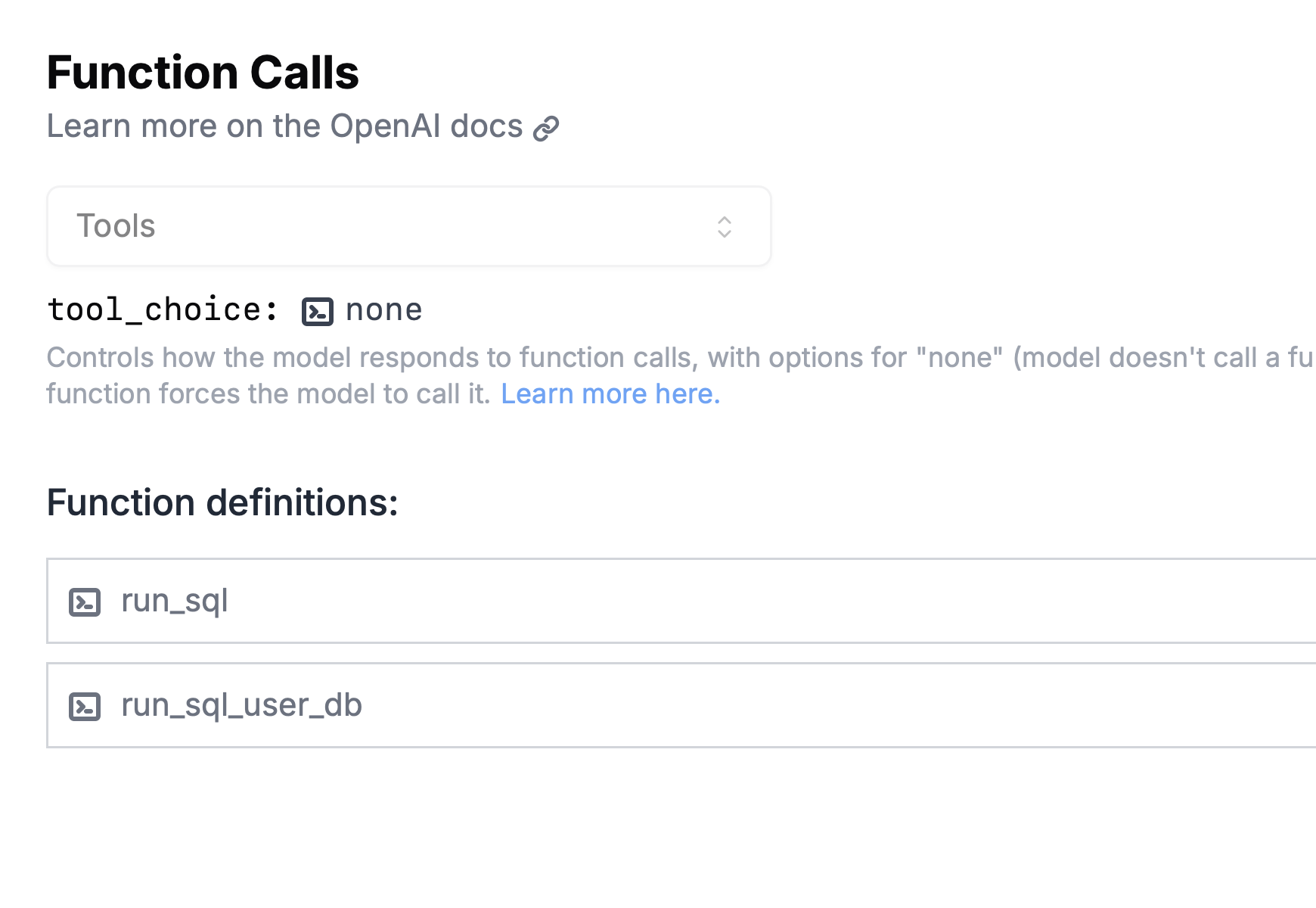Screen dimensions: 1316x908
Task: Click the Function definitions section title
Action: pos(222,502)
